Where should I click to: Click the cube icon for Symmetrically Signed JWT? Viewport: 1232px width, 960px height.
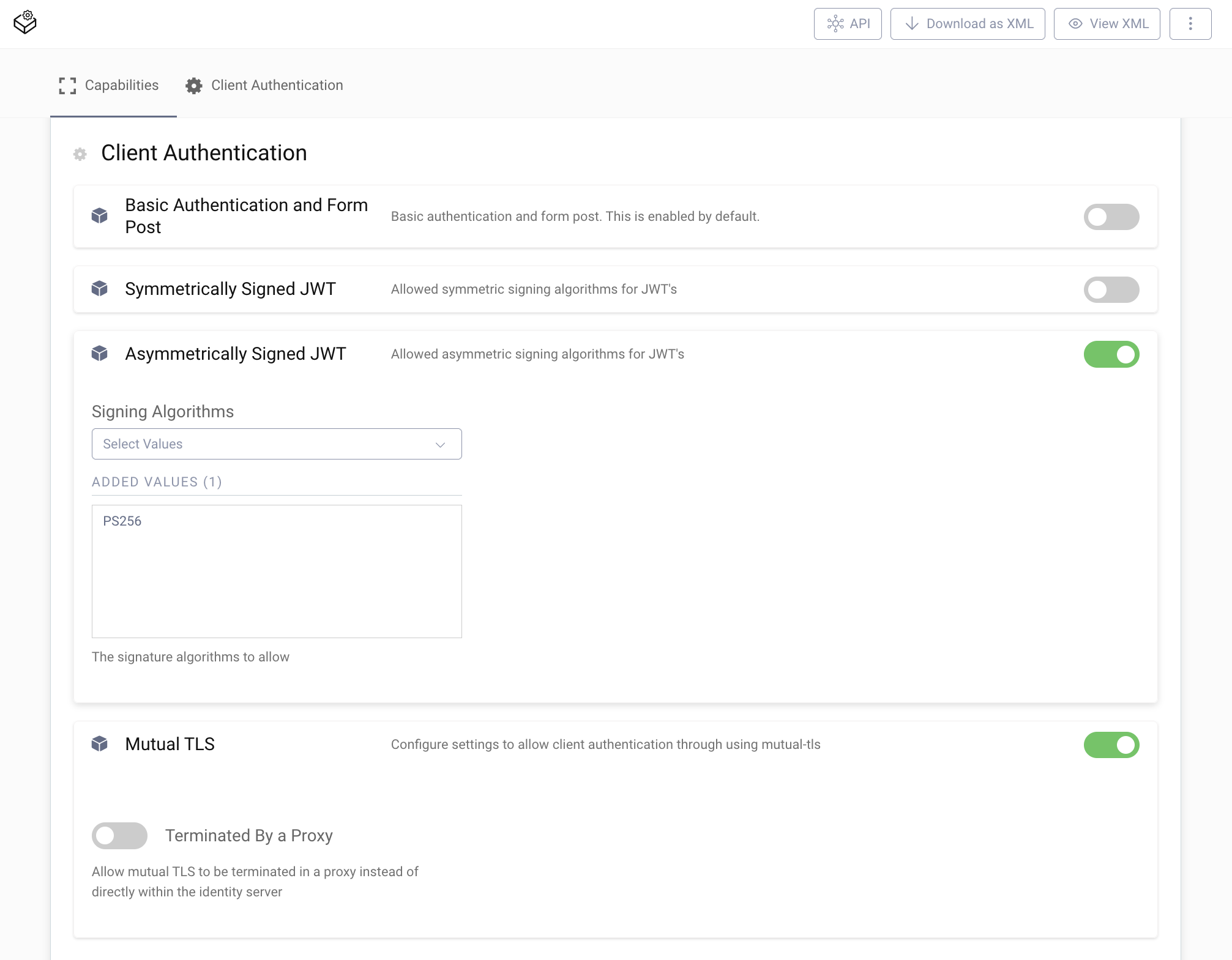[100, 288]
